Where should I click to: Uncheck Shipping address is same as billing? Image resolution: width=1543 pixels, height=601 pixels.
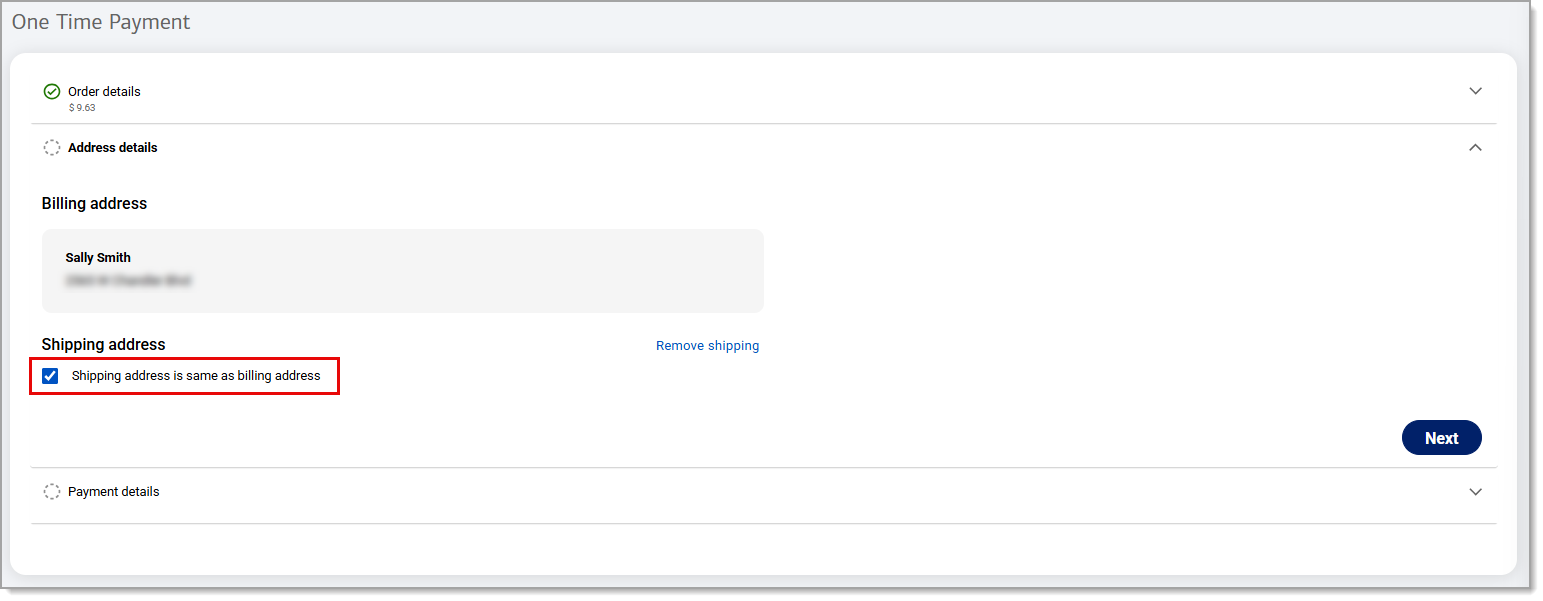[50, 376]
